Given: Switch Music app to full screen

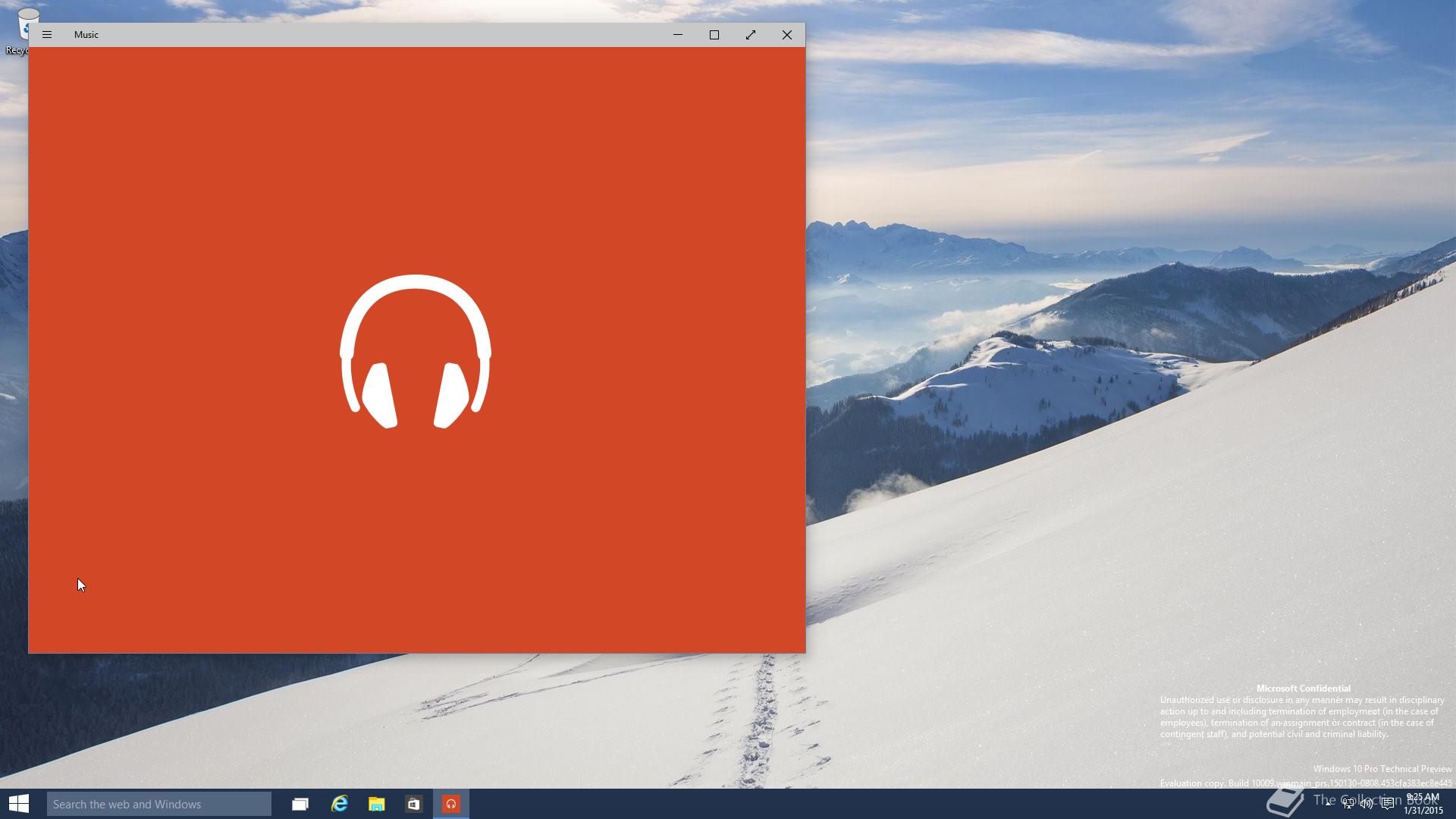Looking at the screenshot, I should (x=751, y=35).
